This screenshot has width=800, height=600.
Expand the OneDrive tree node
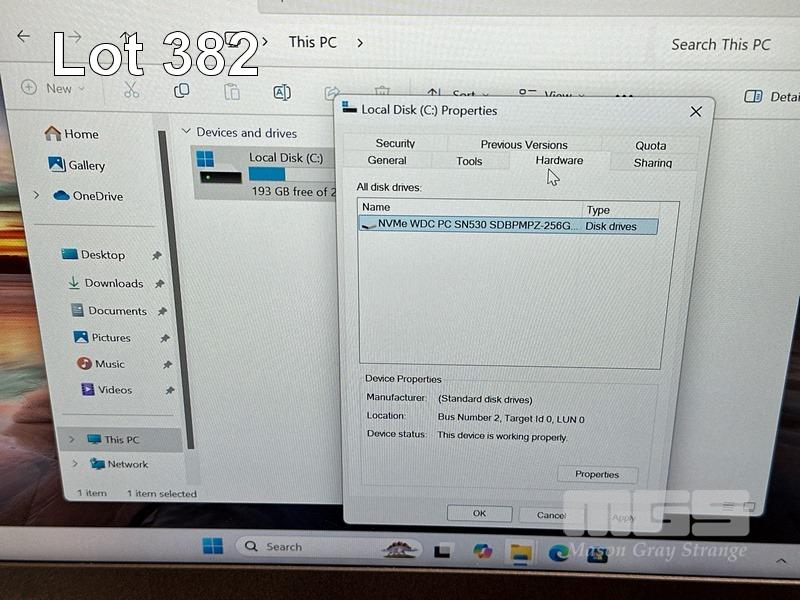click(37, 195)
